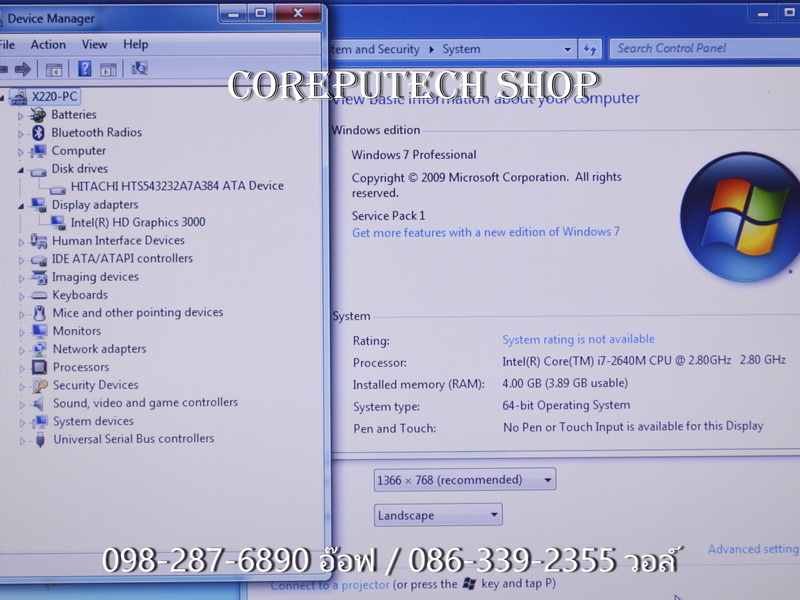
Task: Select the Monitors label
Action: [x=77, y=331]
